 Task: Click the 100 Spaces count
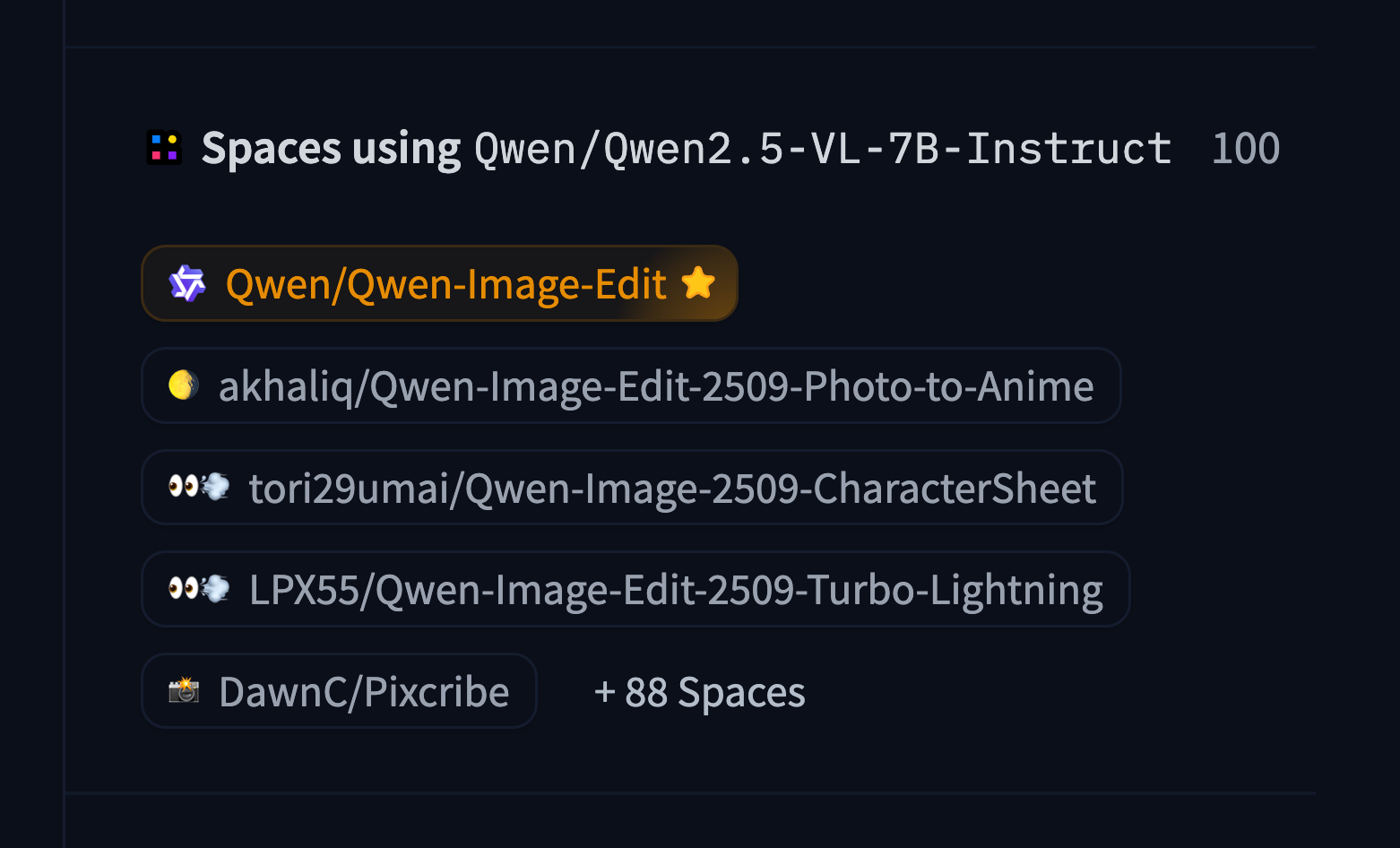[x=1245, y=148]
